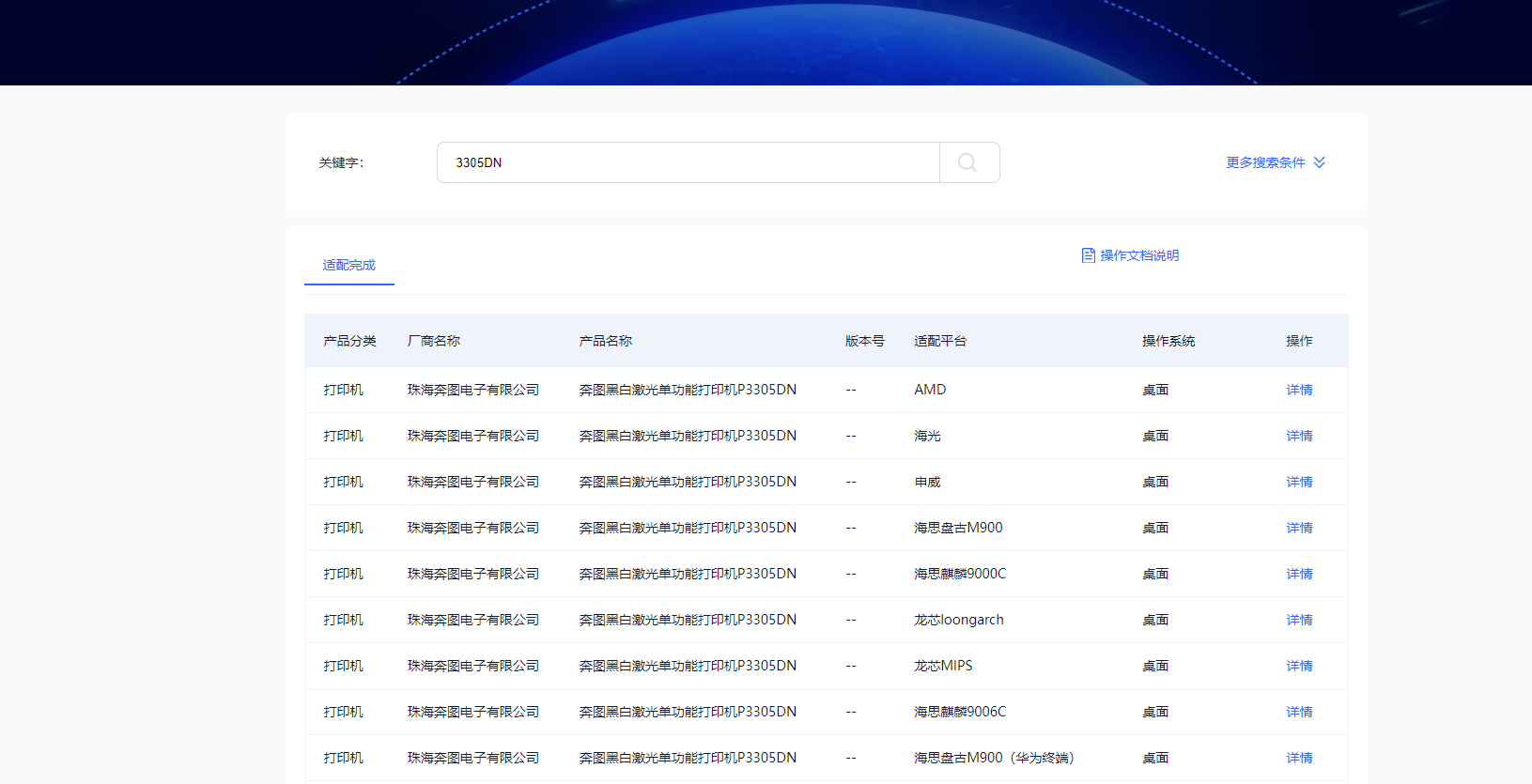Open 详情 for the 海思麒麟9006C row

click(1299, 712)
